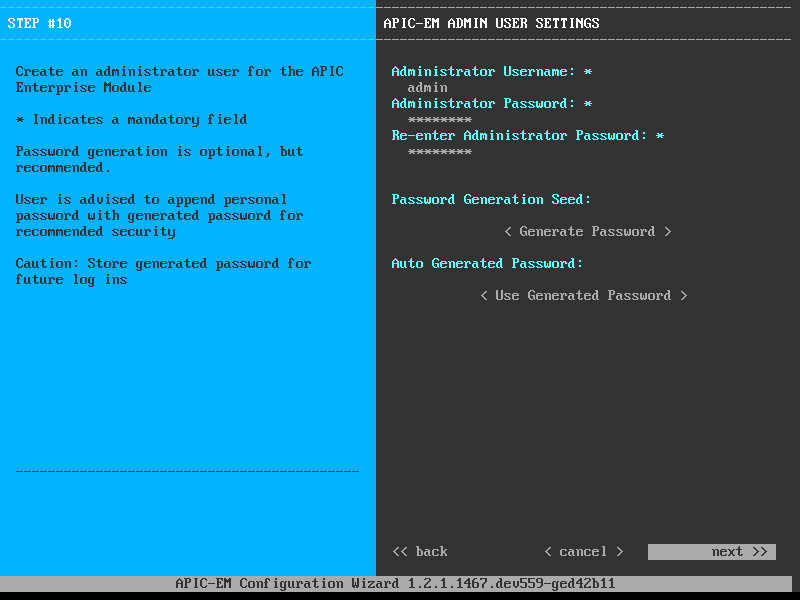The width and height of the screenshot is (800, 600).
Task: Click the Auto Generated Password label
Action: [x=487, y=264]
